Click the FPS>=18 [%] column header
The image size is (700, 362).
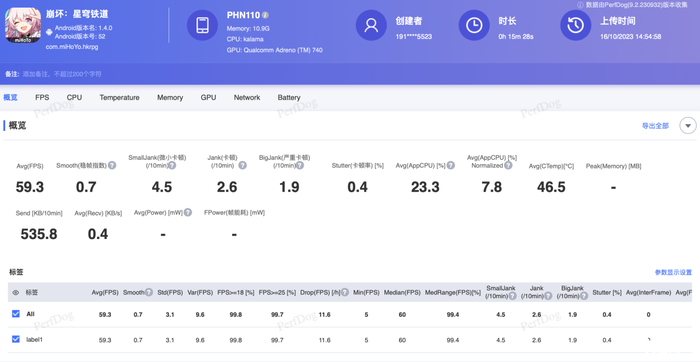236,292
